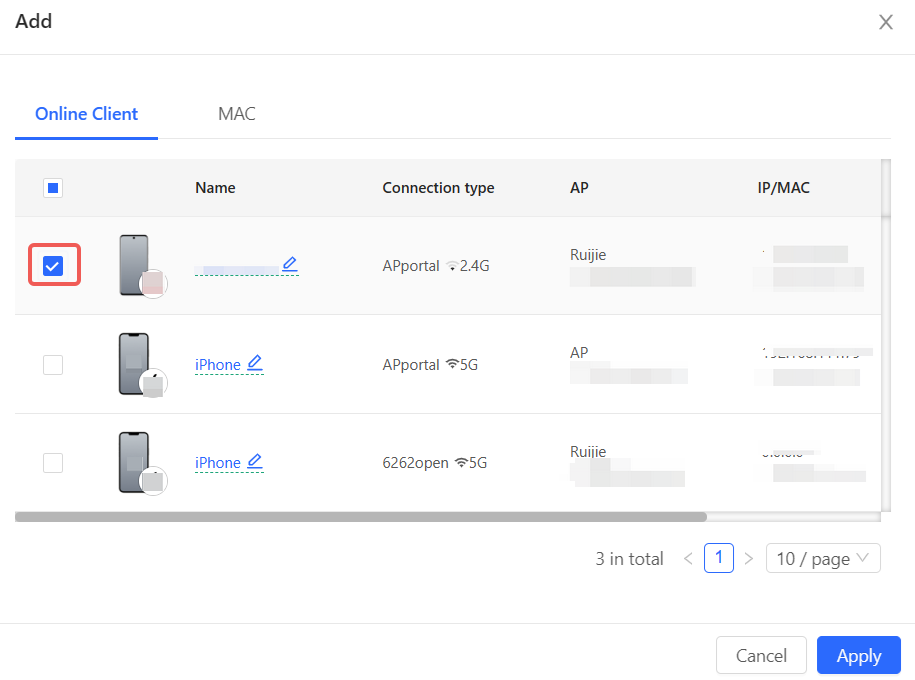915x680 pixels.
Task: Toggle the select-all checkbox in the table header
Action: tap(53, 188)
